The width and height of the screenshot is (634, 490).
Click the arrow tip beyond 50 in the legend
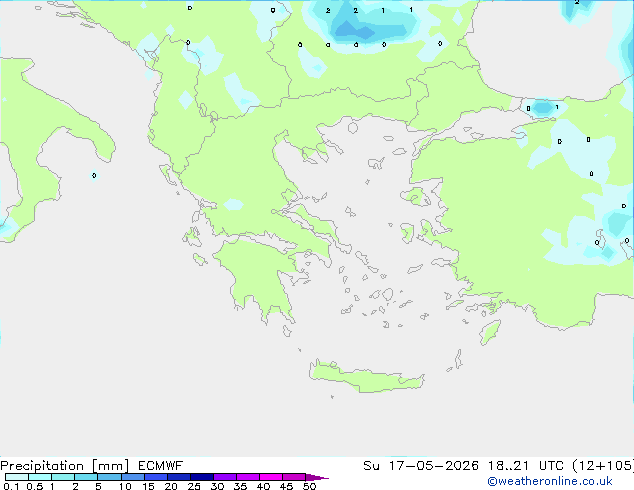point(317,477)
